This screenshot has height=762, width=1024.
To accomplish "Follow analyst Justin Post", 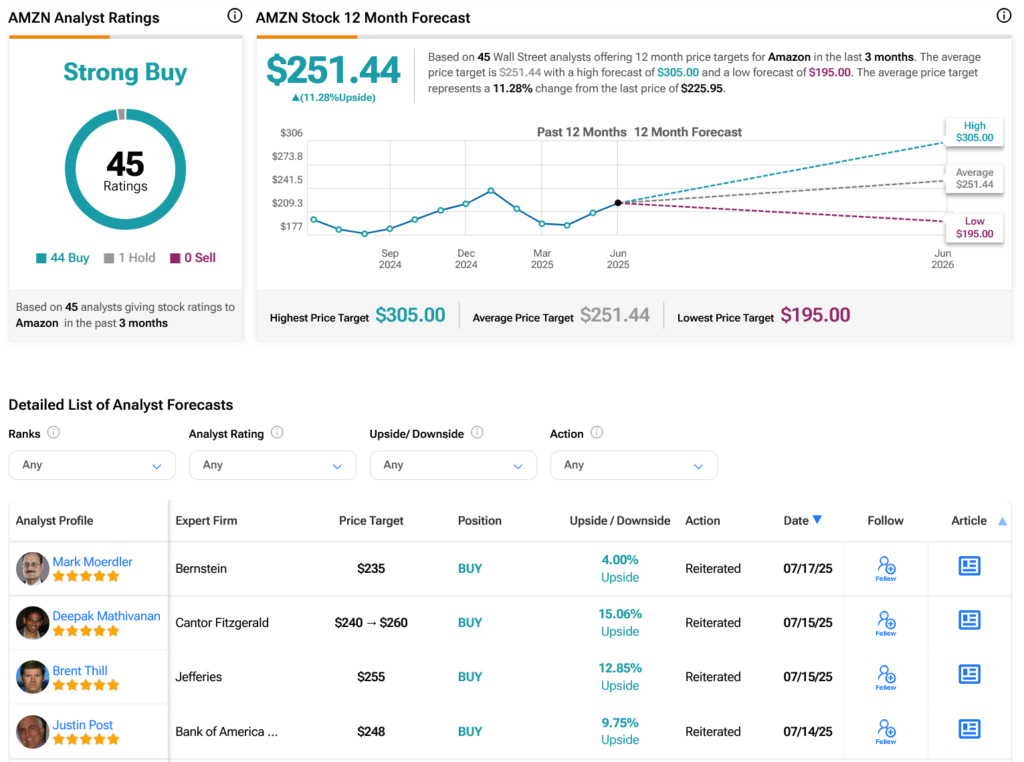I will point(885,730).
